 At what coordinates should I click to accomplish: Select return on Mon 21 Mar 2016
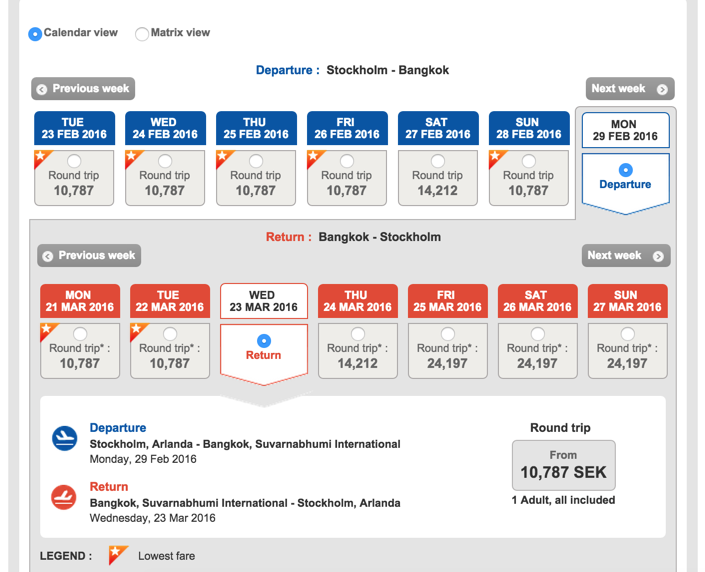pos(80,334)
